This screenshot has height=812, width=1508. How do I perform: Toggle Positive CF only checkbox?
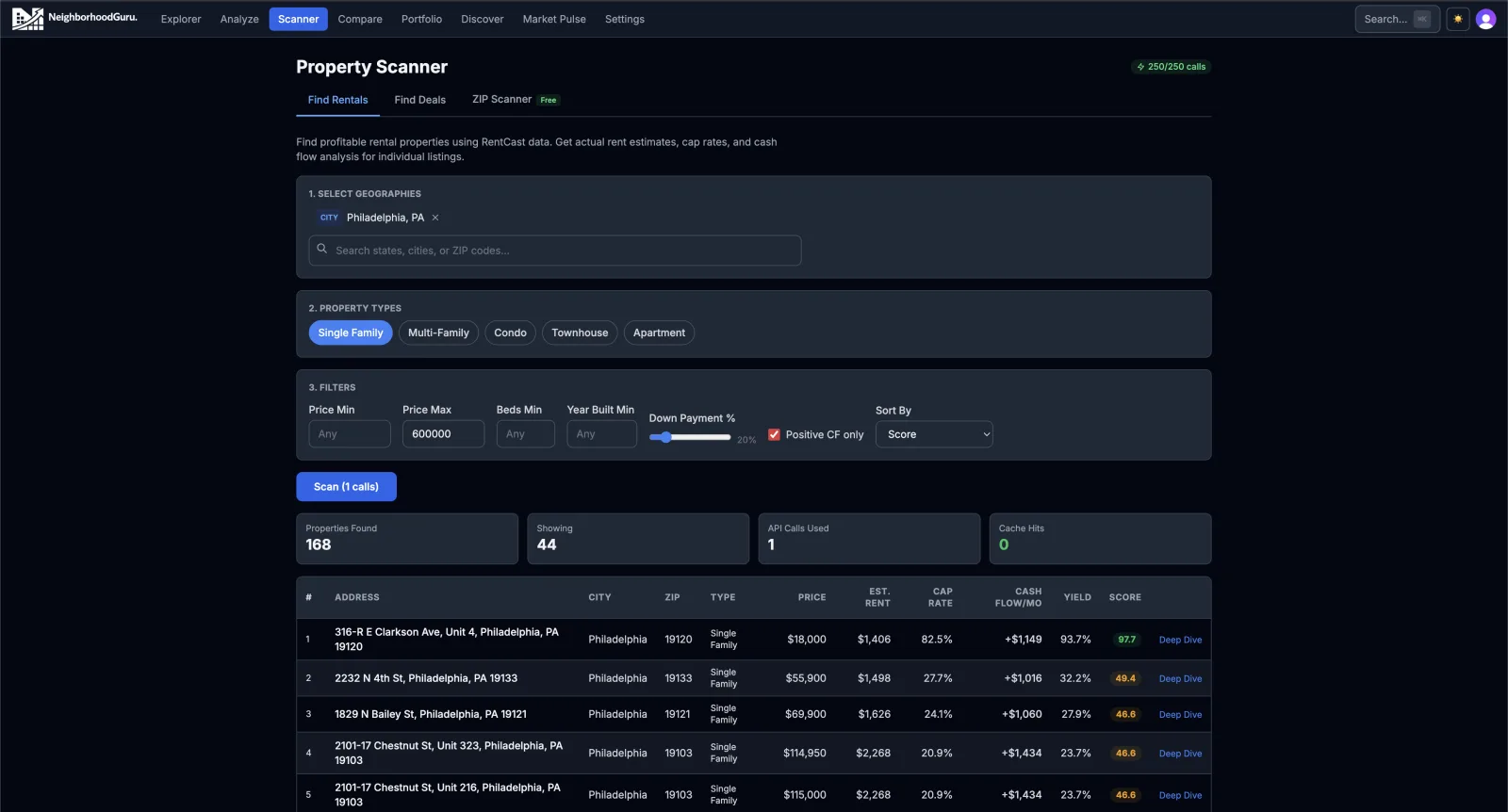(774, 434)
